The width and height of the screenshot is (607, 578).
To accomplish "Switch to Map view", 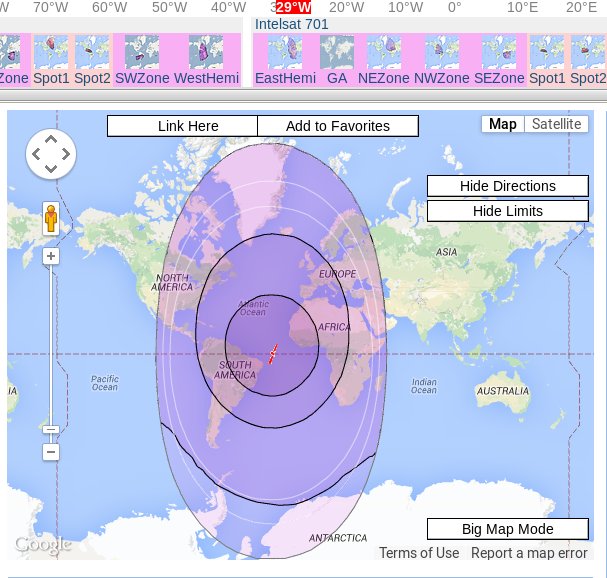I will click(x=502, y=124).
